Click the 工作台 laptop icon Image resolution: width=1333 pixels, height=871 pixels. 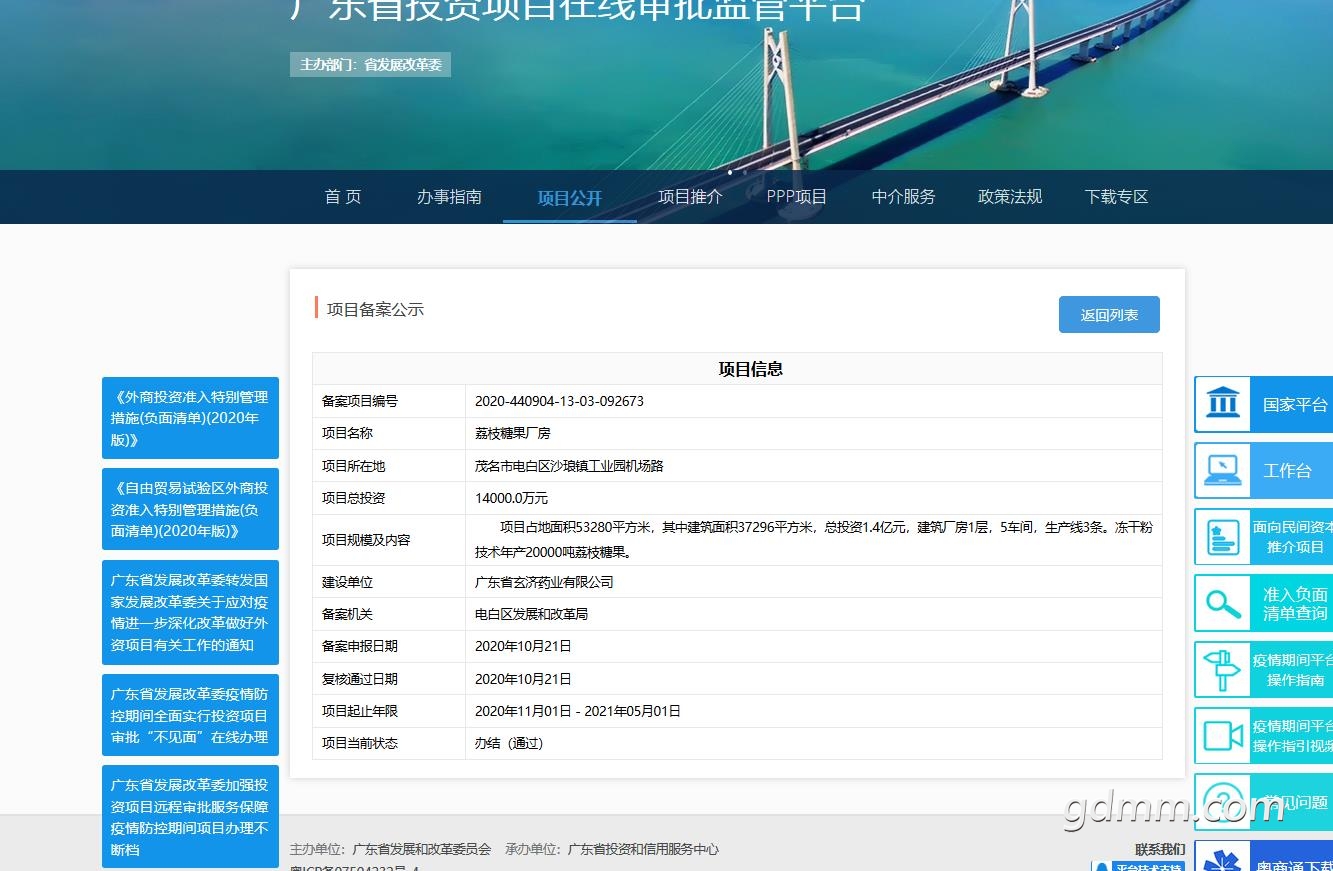click(1222, 470)
